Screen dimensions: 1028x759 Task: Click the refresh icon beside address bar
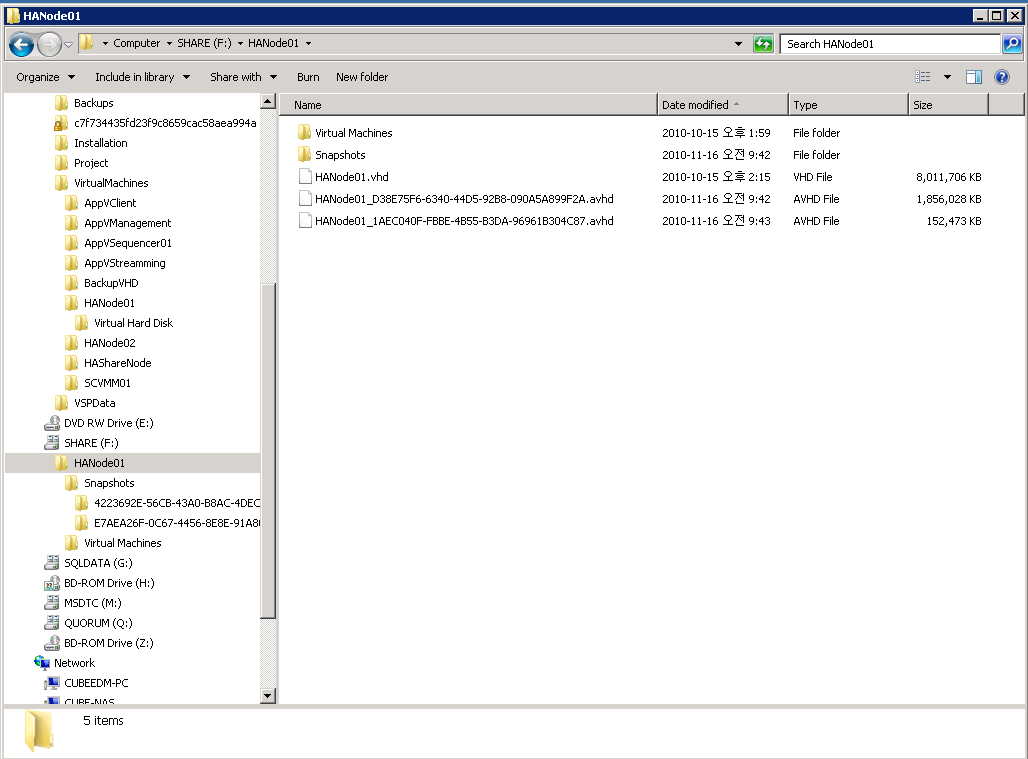click(763, 44)
